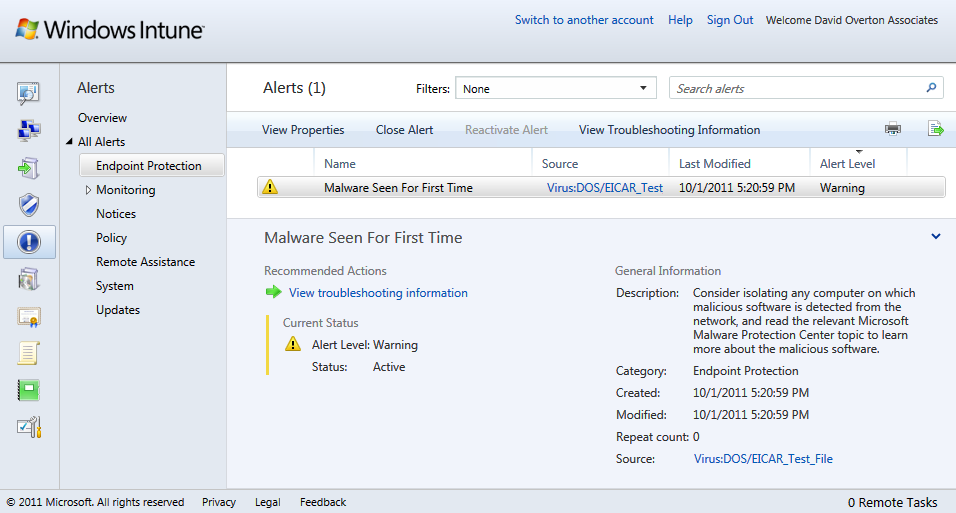The height and width of the screenshot is (513, 956).
Task: Click View Properties in the toolbar
Action: (303, 129)
